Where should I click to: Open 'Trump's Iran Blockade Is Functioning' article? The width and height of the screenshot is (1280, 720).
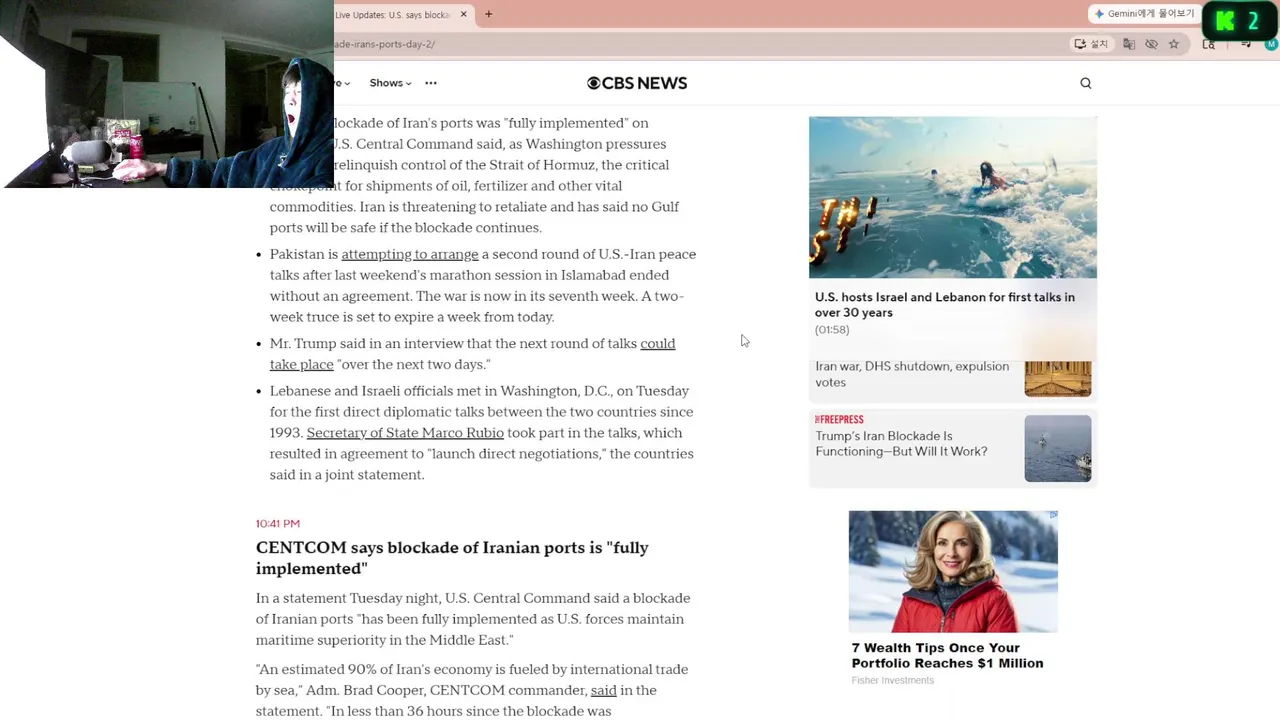pos(901,444)
